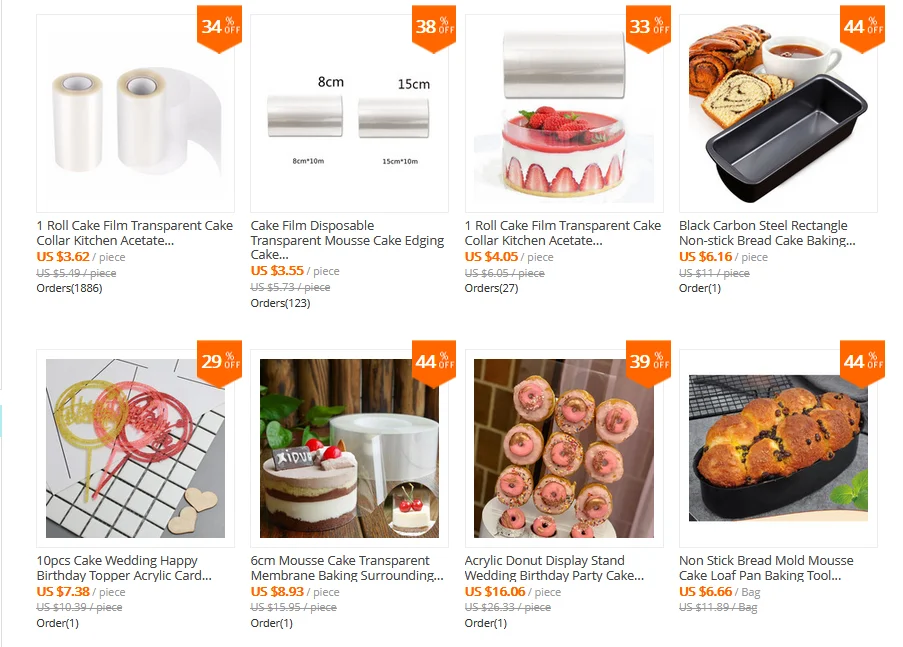Screen dimensions: 903x647
Task: Open the two cake film rolls product image
Action: point(135,113)
